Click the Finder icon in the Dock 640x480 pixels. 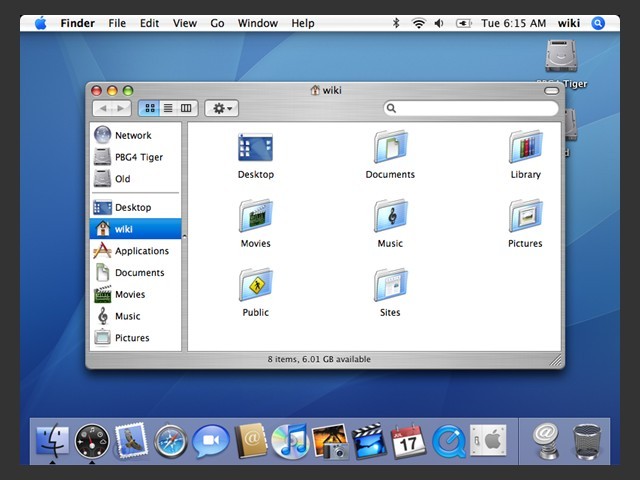tap(52, 441)
